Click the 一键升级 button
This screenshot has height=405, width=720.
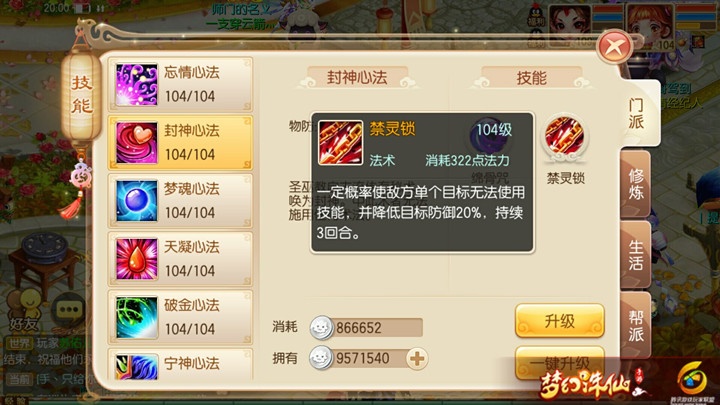pyautogui.click(x=559, y=363)
